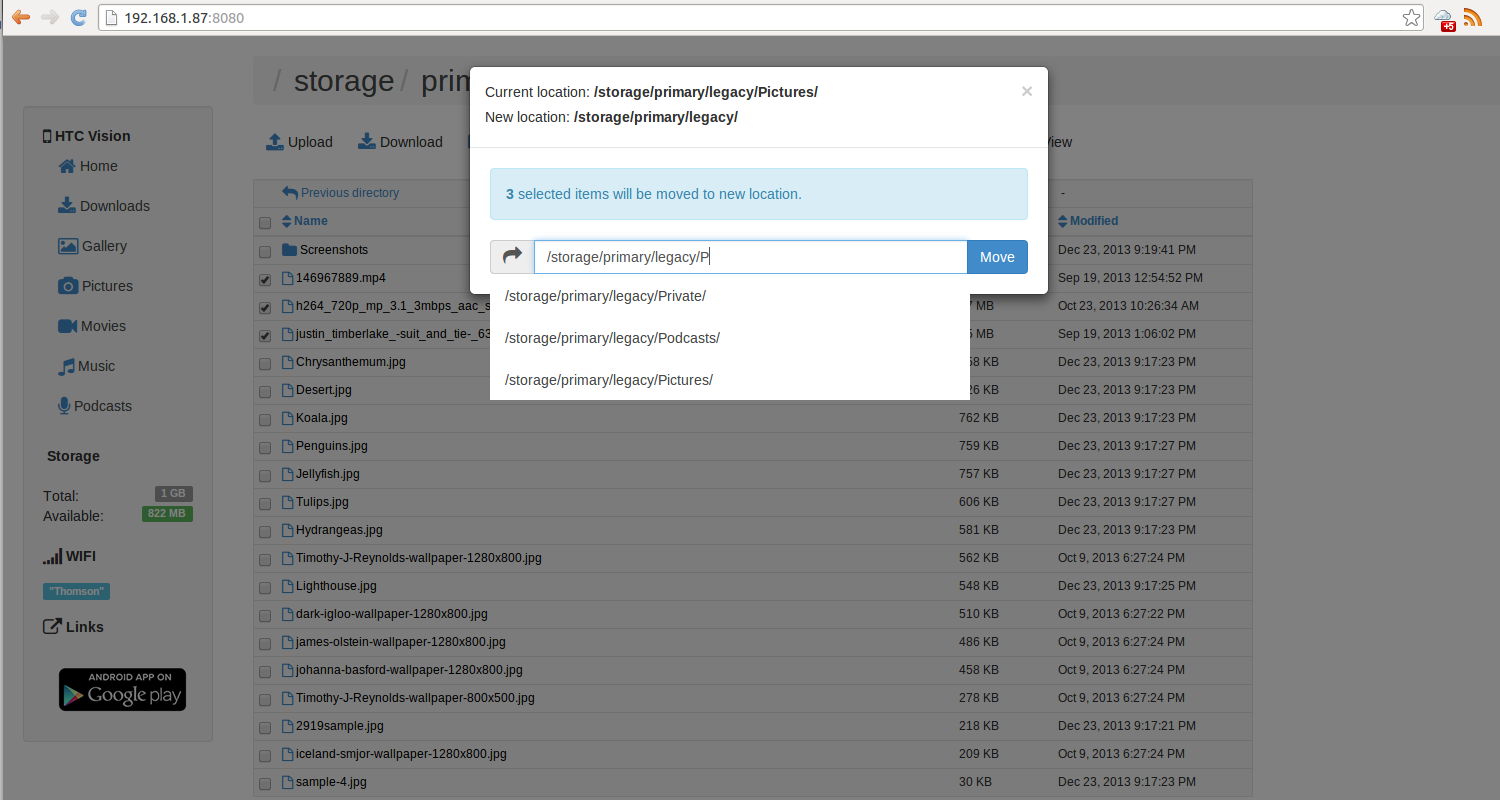This screenshot has height=800, width=1500.
Task: Open Pictures in the sidebar
Action: (95, 286)
